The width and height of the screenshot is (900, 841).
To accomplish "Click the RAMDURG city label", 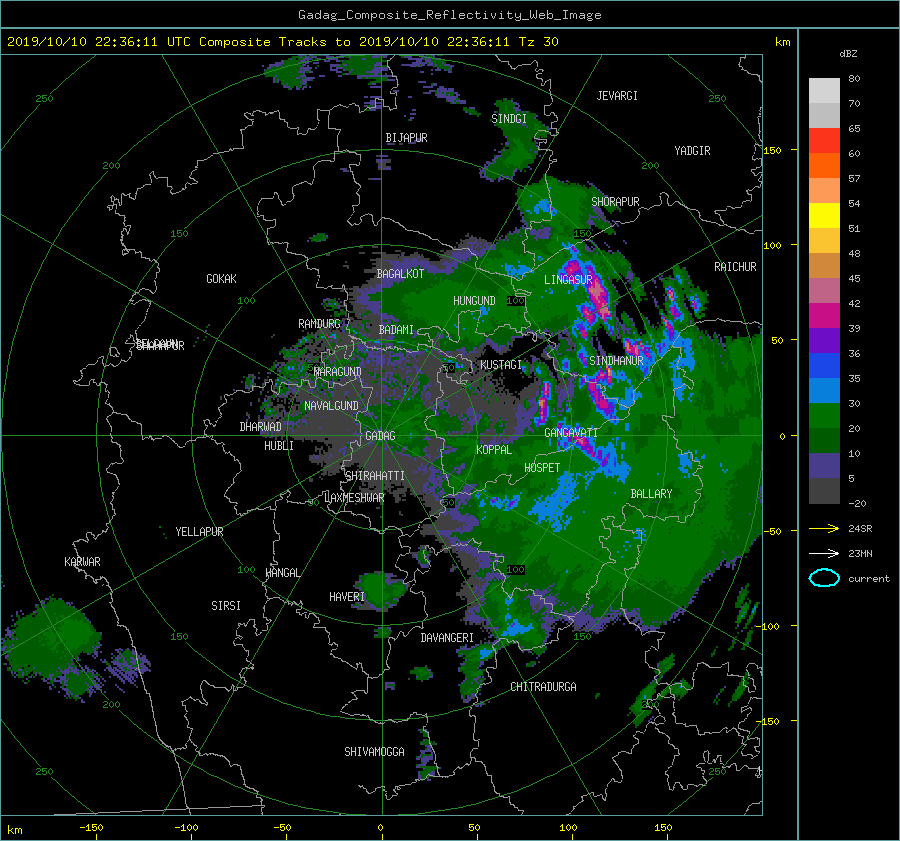I will [319, 324].
